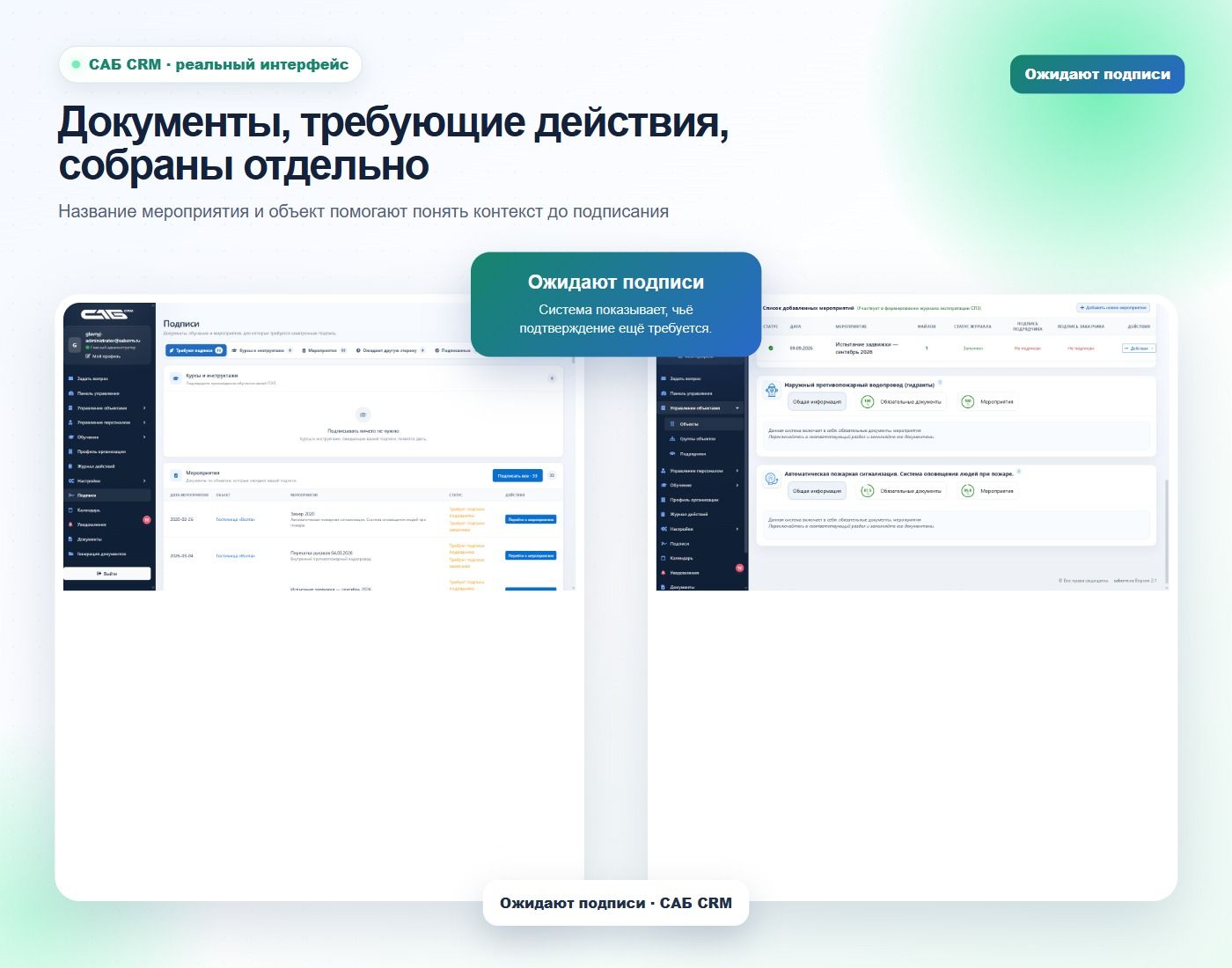The width and height of the screenshot is (1232, 968).
Task: Click the graduation cap icon of Курсы и инструктажи card
Action: (x=176, y=378)
